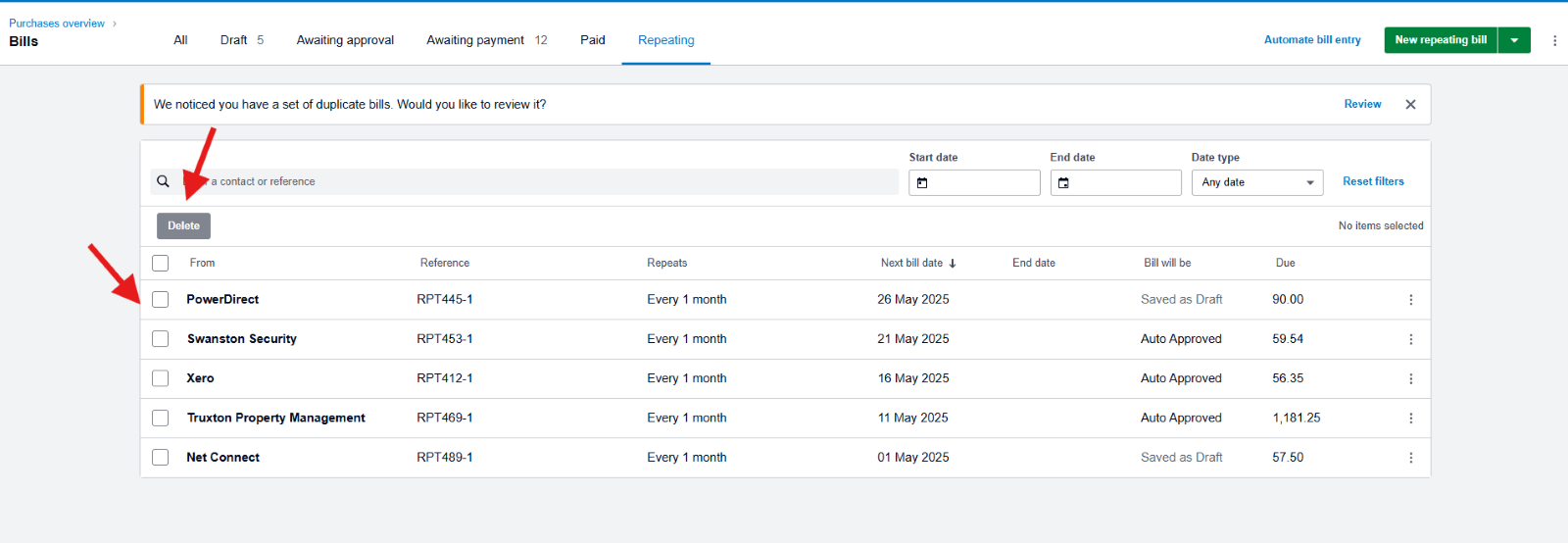Click reference RPT412-1
Screen dimensions: 1568x543
pyautogui.click(x=445, y=378)
